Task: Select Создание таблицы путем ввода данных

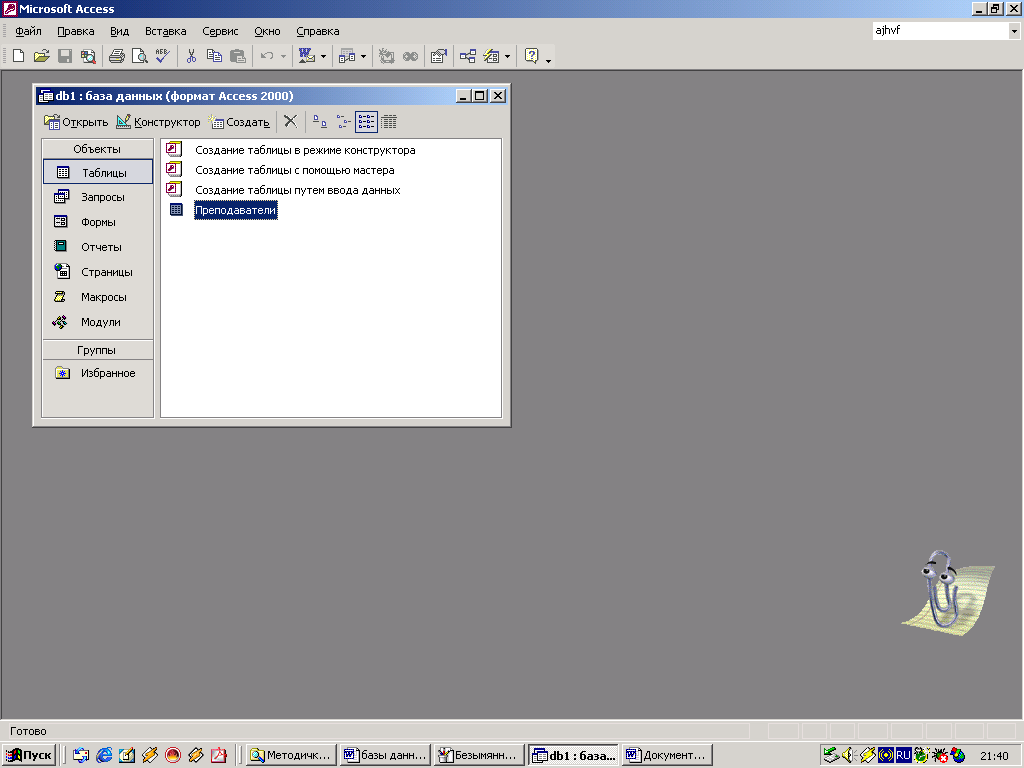Action: click(298, 190)
